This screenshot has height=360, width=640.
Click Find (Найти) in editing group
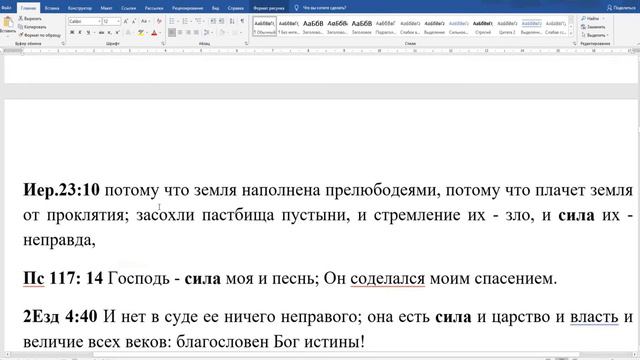[590, 19]
